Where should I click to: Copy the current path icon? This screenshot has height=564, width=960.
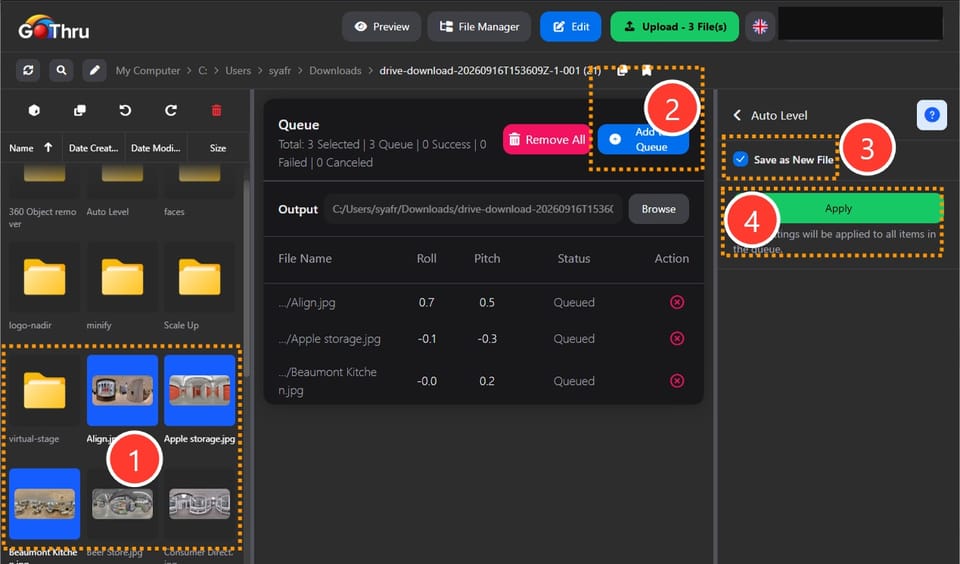pos(622,70)
